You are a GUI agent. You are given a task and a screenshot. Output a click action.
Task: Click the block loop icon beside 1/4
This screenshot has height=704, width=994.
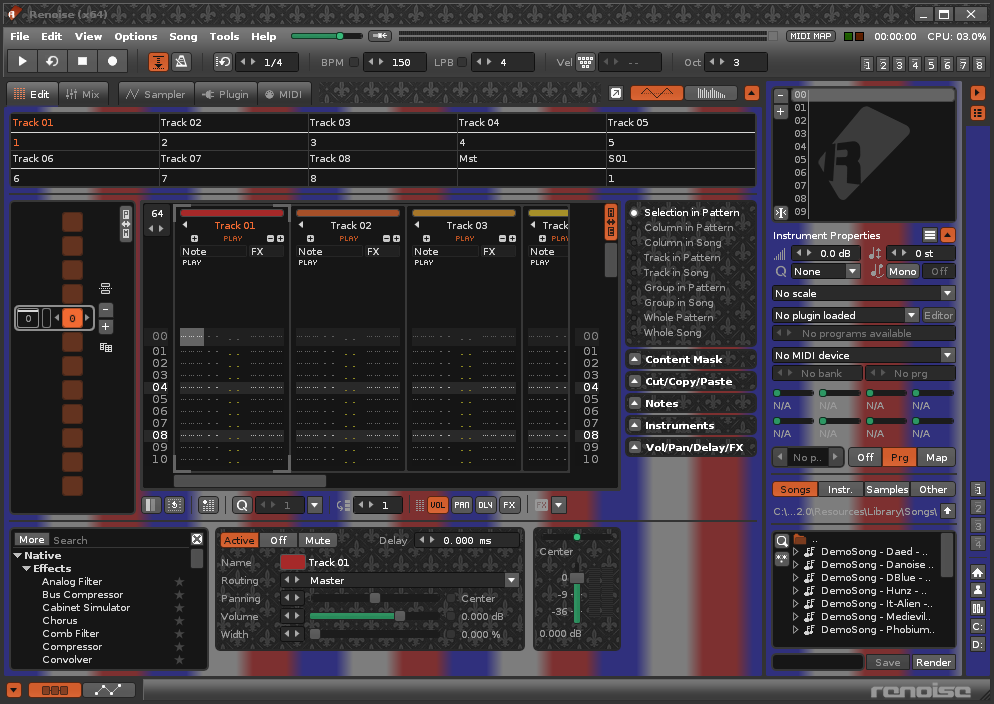pos(223,61)
